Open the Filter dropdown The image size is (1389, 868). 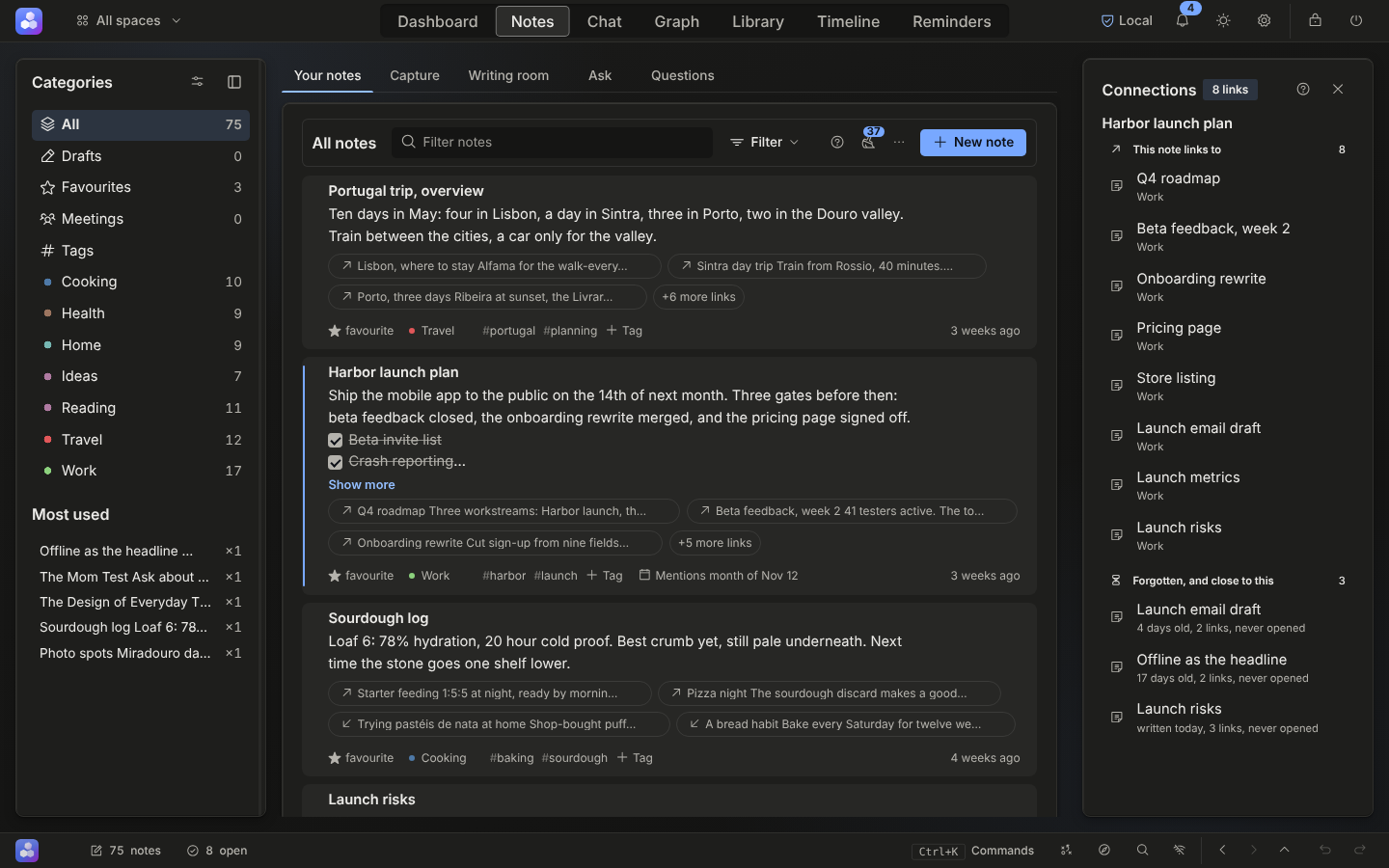pos(765,142)
